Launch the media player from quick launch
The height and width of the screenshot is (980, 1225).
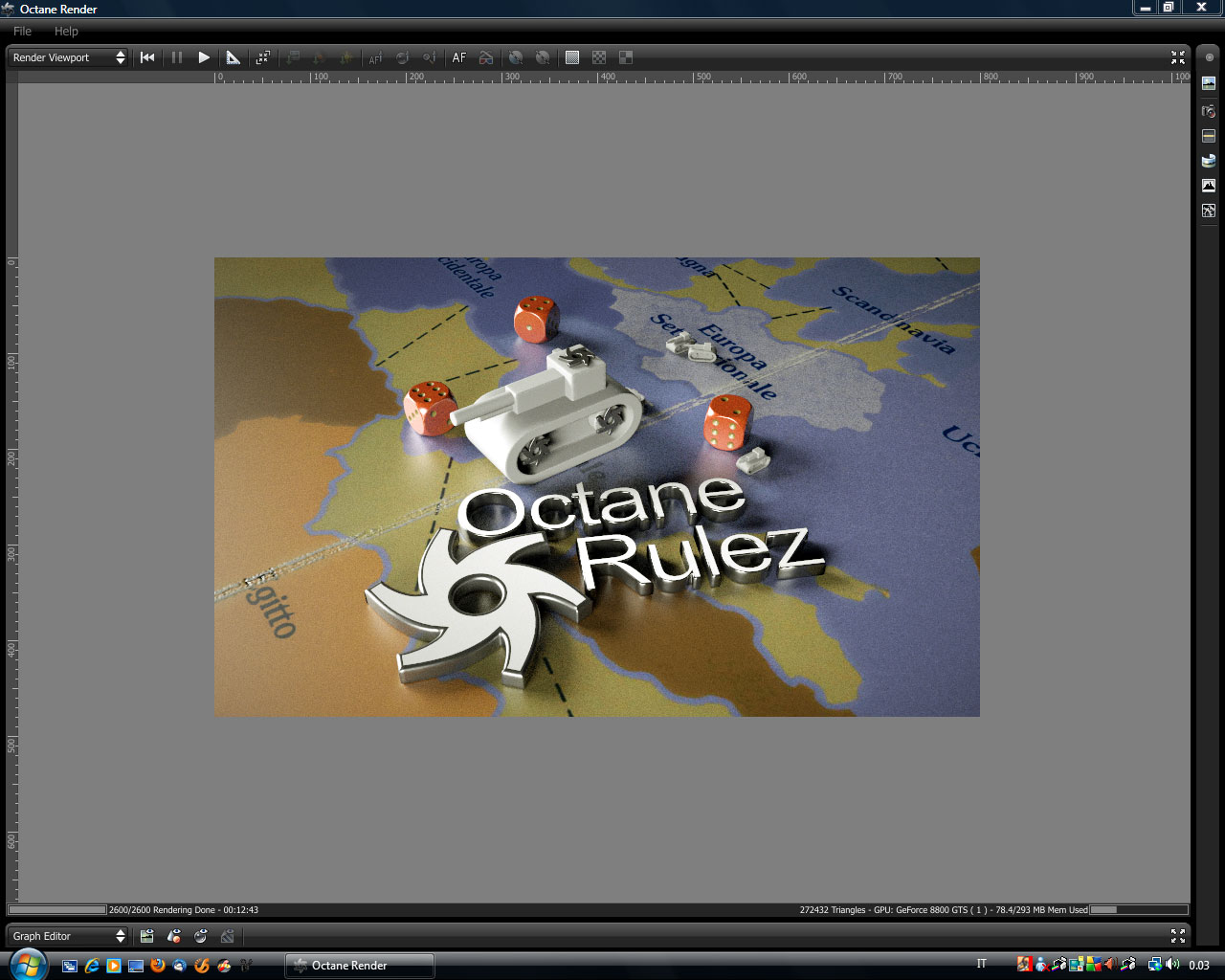114,966
